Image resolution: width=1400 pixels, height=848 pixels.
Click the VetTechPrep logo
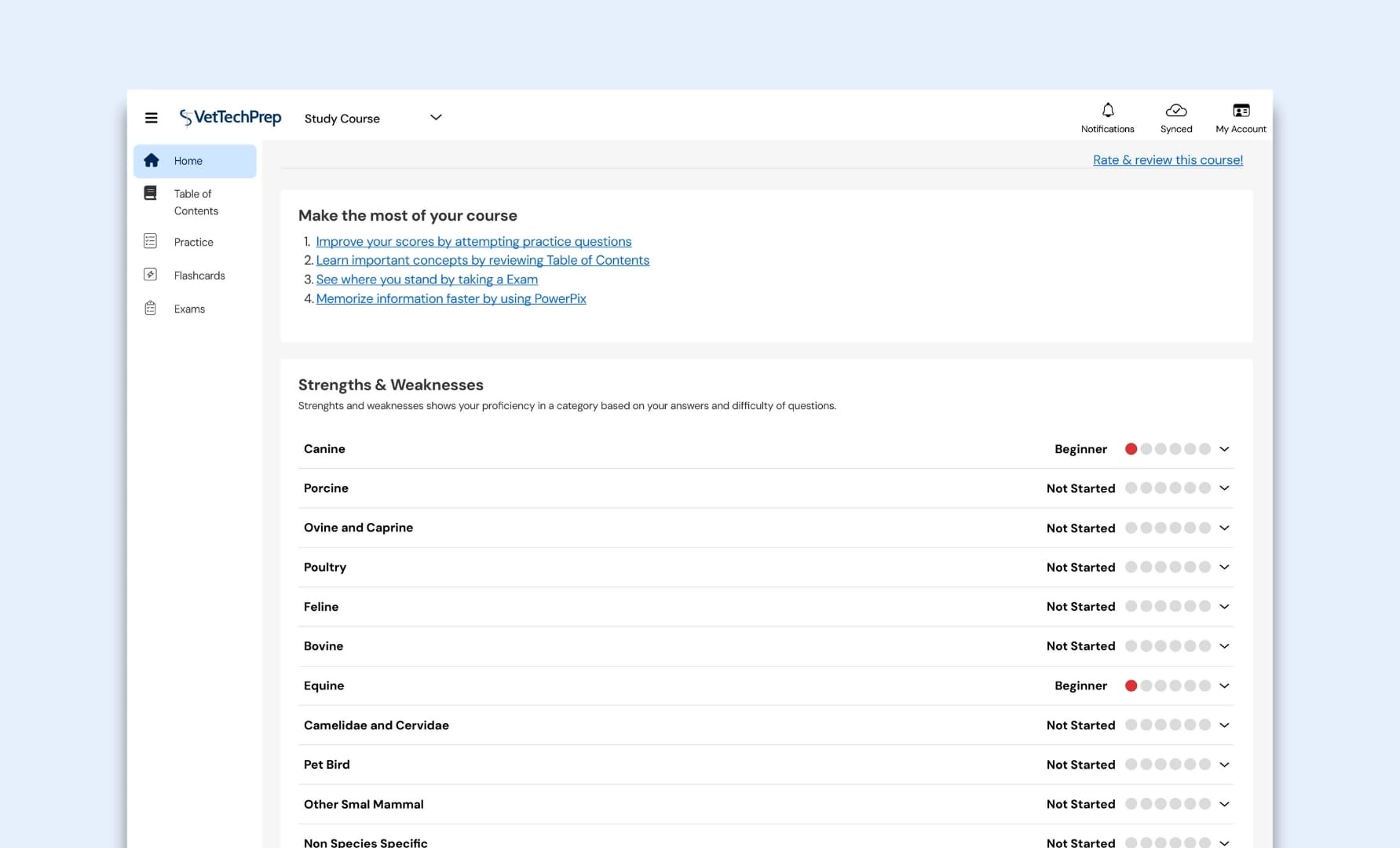pyautogui.click(x=230, y=118)
